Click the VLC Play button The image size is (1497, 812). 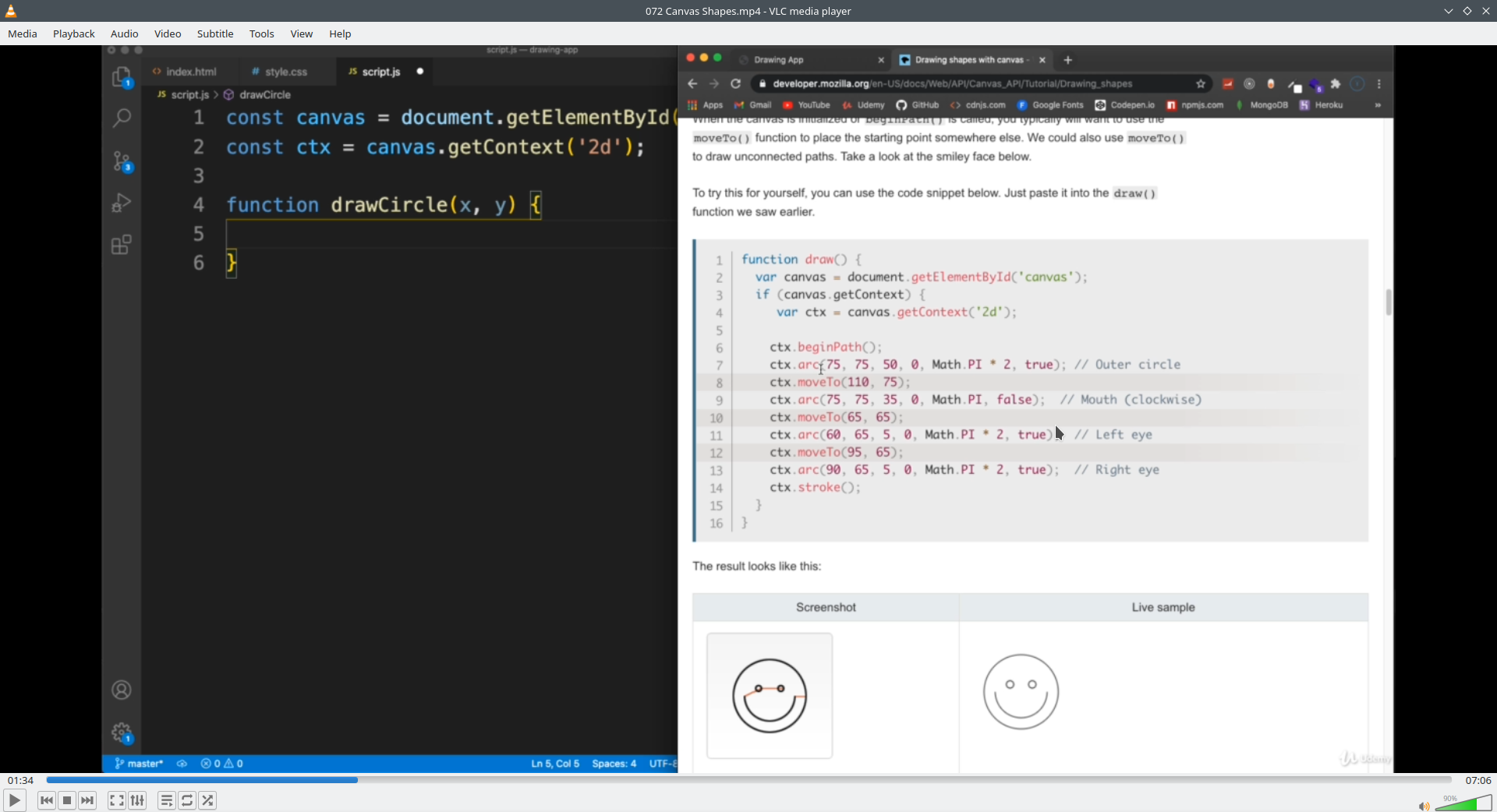pyautogui.click(x=14, y=800)
